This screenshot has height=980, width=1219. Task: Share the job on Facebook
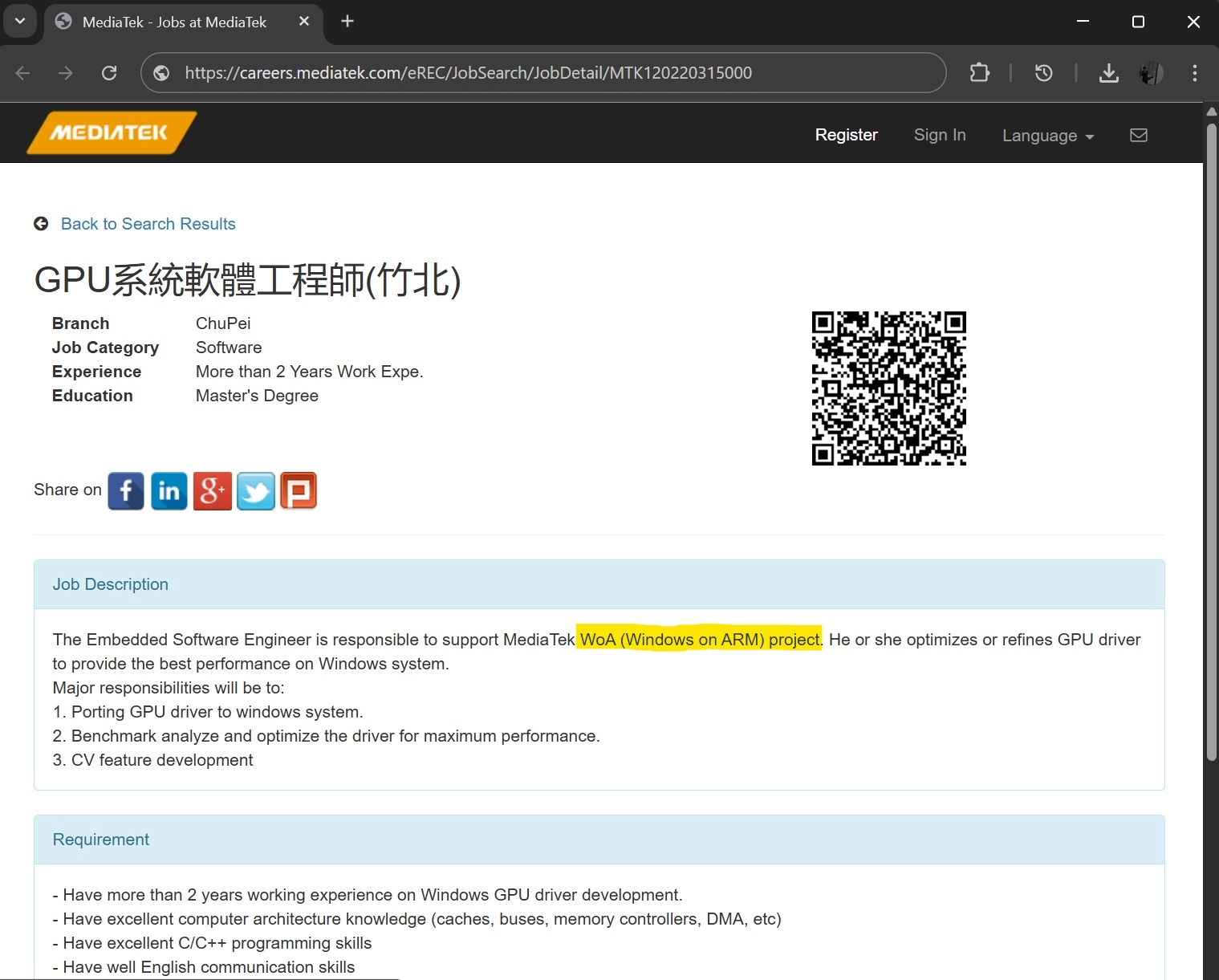(x=125, y=490)
